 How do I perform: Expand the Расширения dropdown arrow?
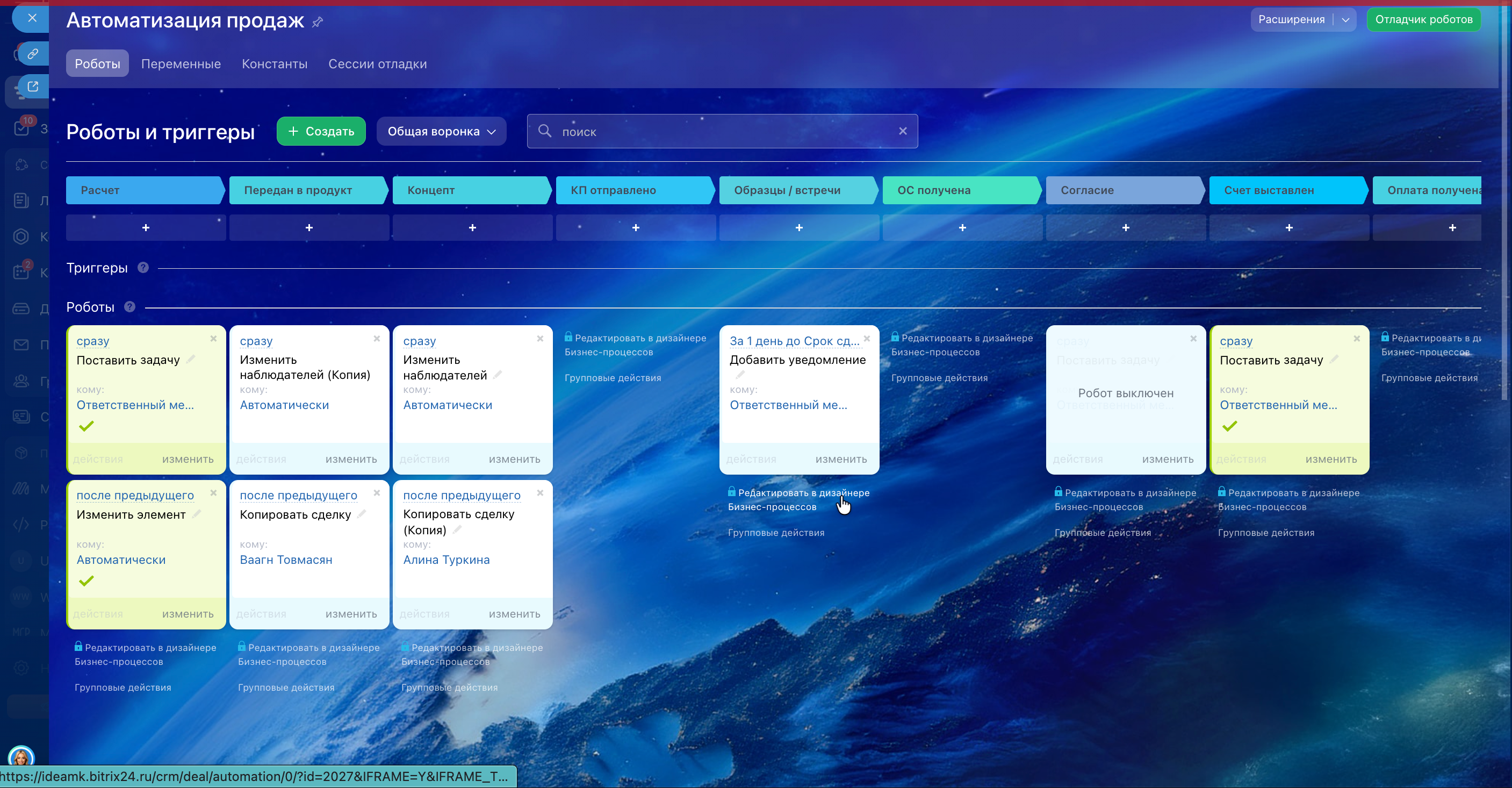tap(1345, 20)
